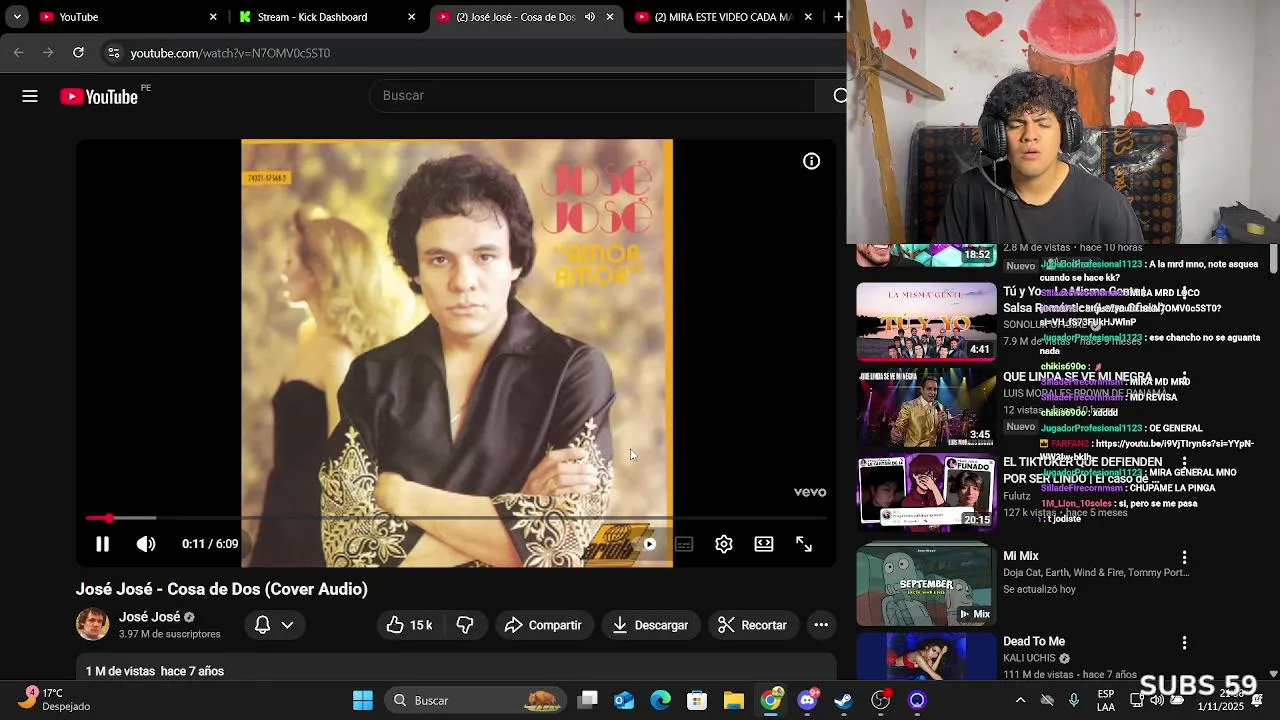Open Discord from taskbar
The height and width of the screenshot is (720, 1280).
[x=807, y=700]
